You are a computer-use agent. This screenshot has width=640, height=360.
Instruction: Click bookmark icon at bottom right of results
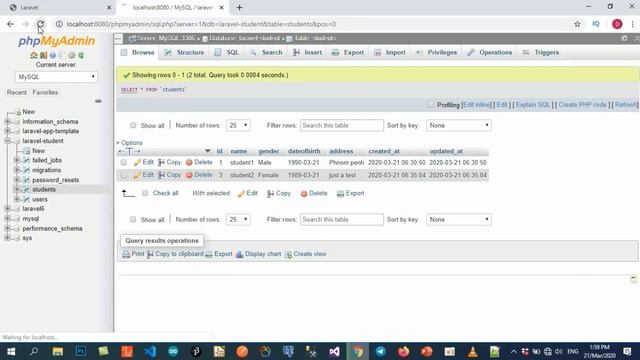coord(633,279)
